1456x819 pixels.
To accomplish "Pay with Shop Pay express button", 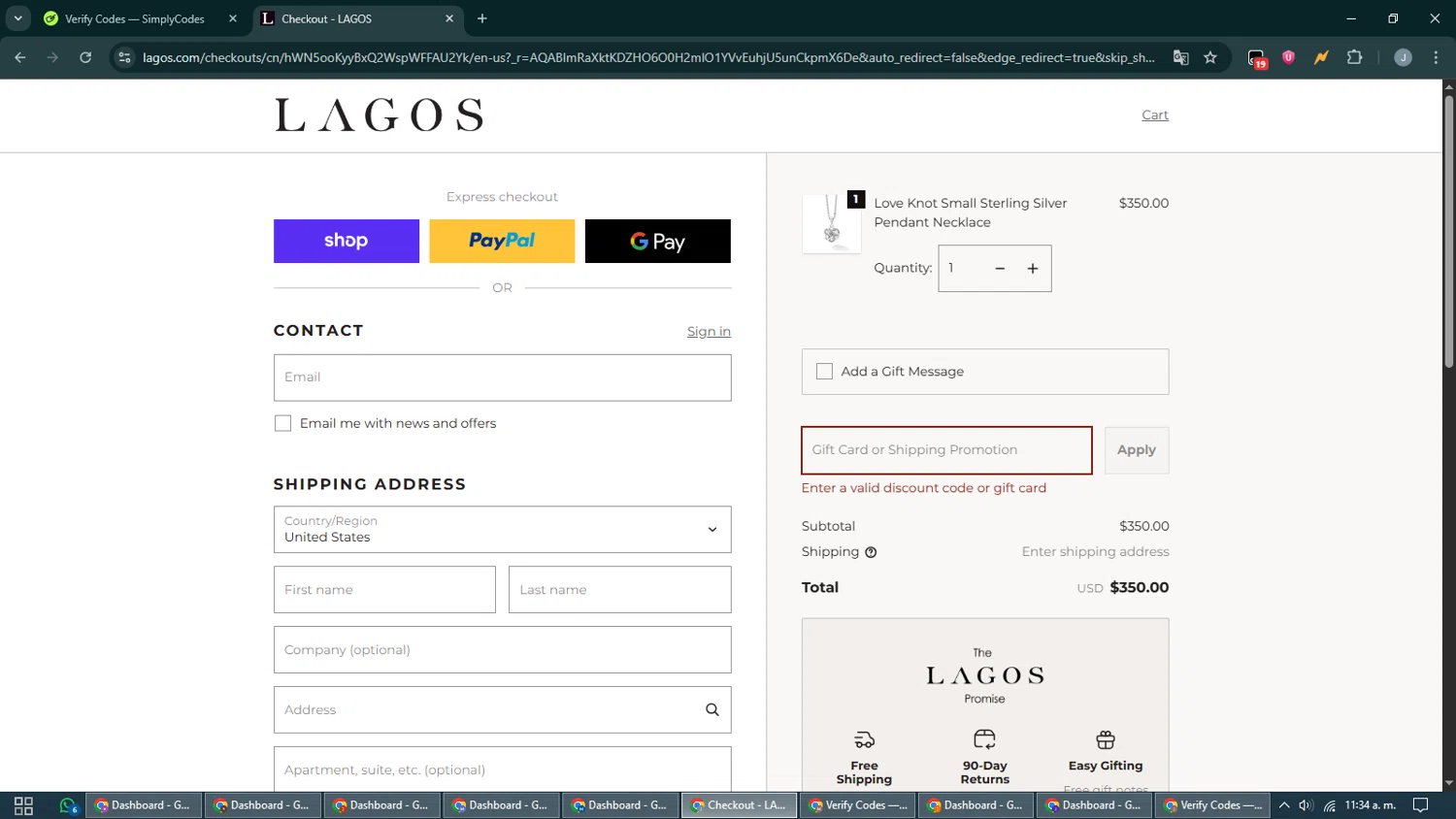I will 347,241.
